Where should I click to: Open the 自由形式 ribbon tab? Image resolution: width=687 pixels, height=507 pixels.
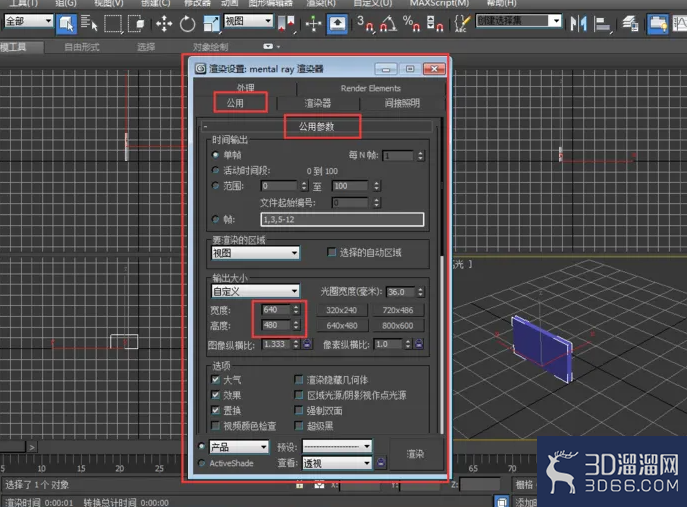click(82, 47)
